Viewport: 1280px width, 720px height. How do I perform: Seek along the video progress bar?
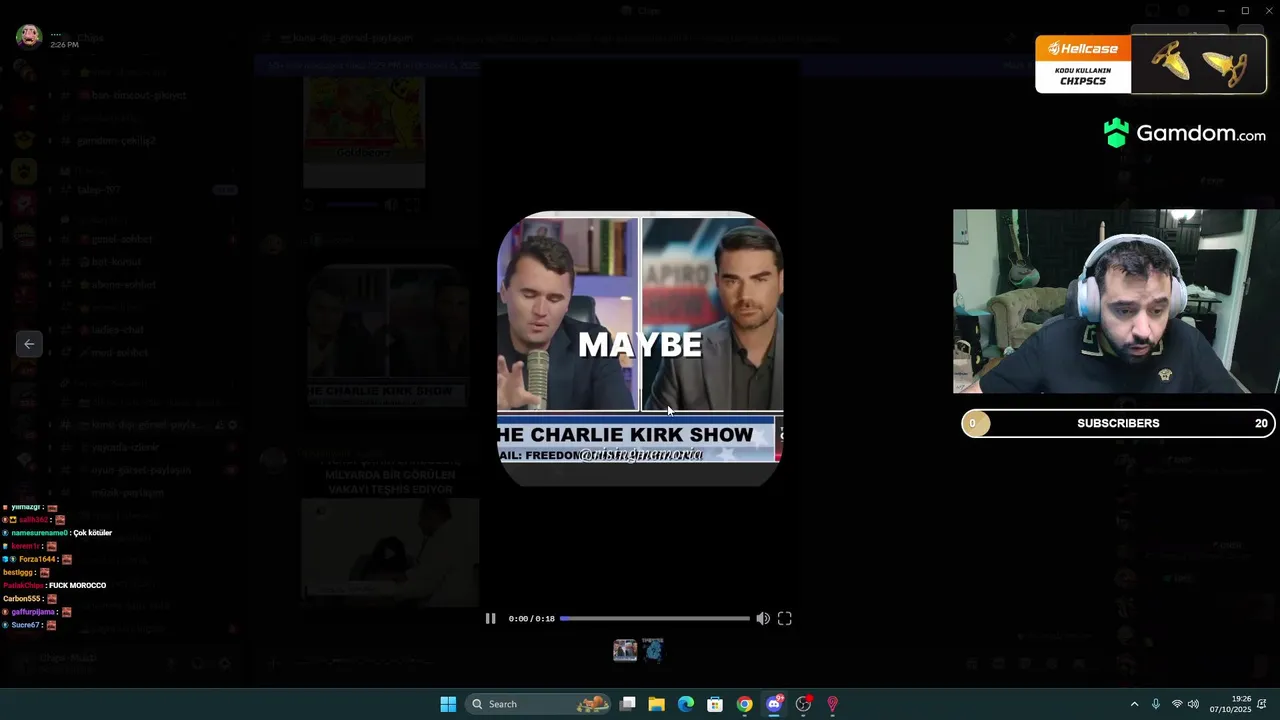point(654,619)
